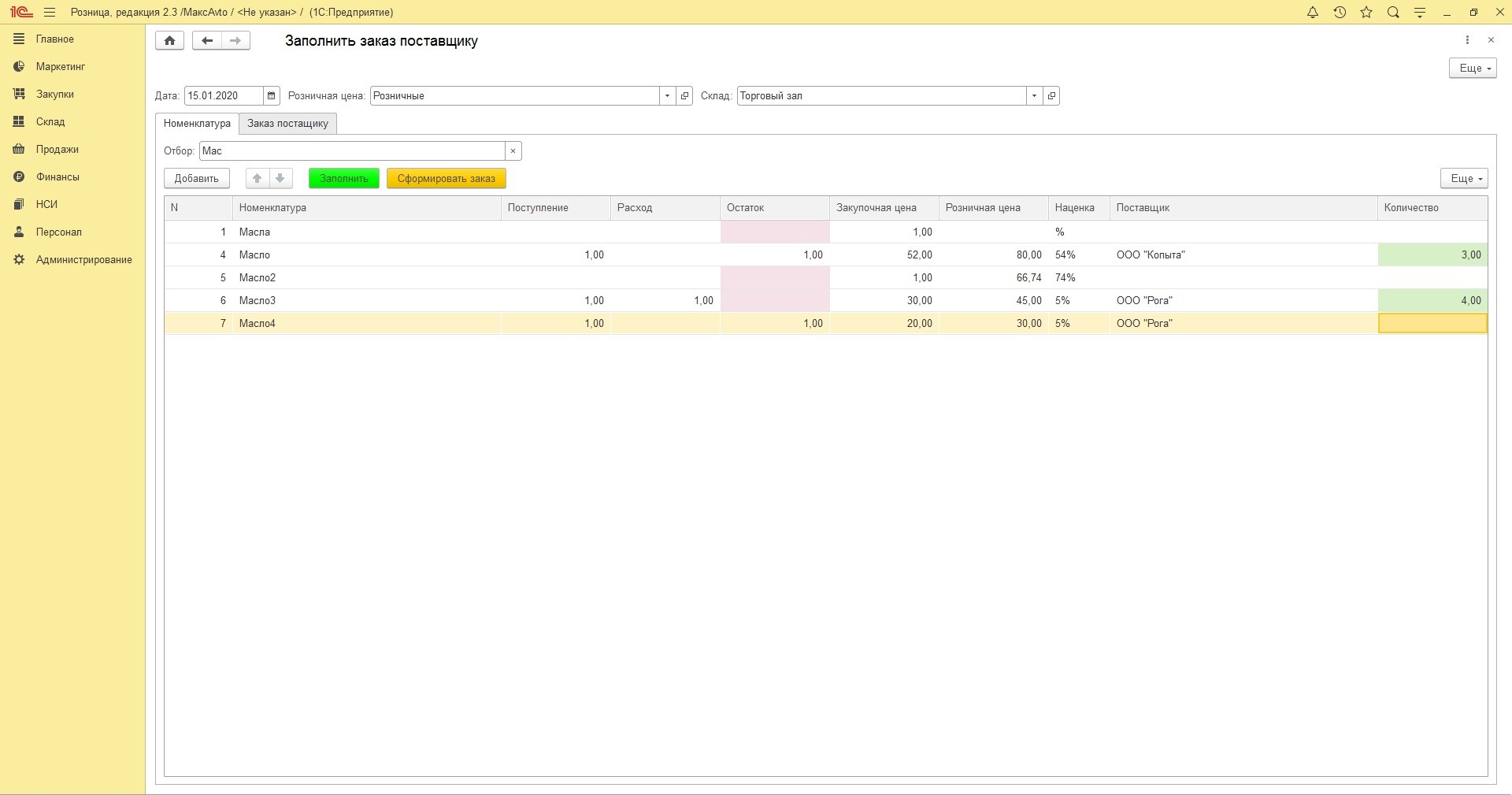Screen dimensions: 1512x795
Task: Open Финансы section
Action: (57, 177)
